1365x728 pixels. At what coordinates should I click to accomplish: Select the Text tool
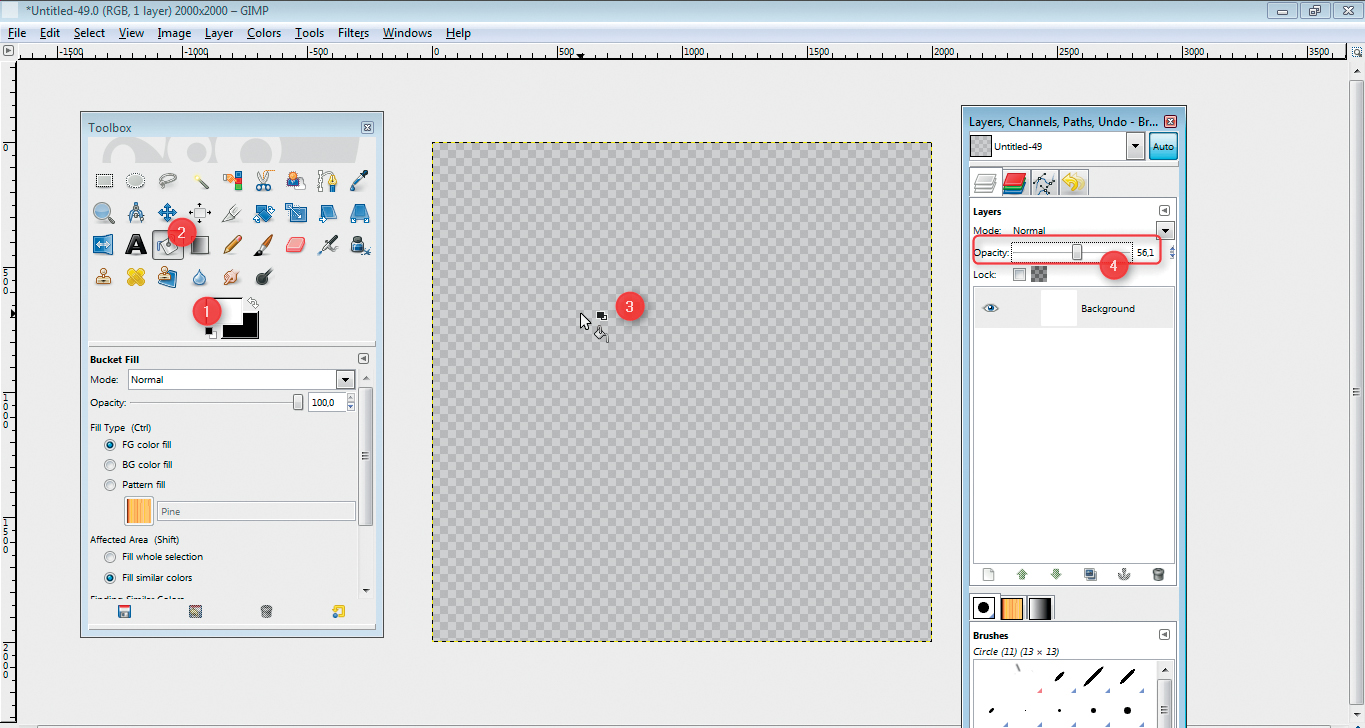(136, 245)
